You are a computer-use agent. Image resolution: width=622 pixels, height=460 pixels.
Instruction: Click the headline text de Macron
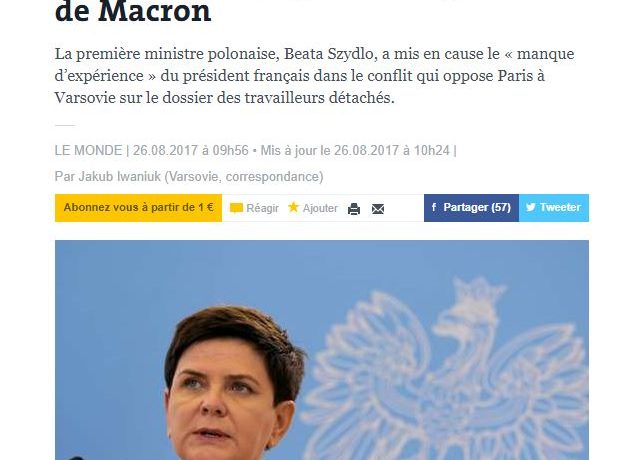pos(133,12)
